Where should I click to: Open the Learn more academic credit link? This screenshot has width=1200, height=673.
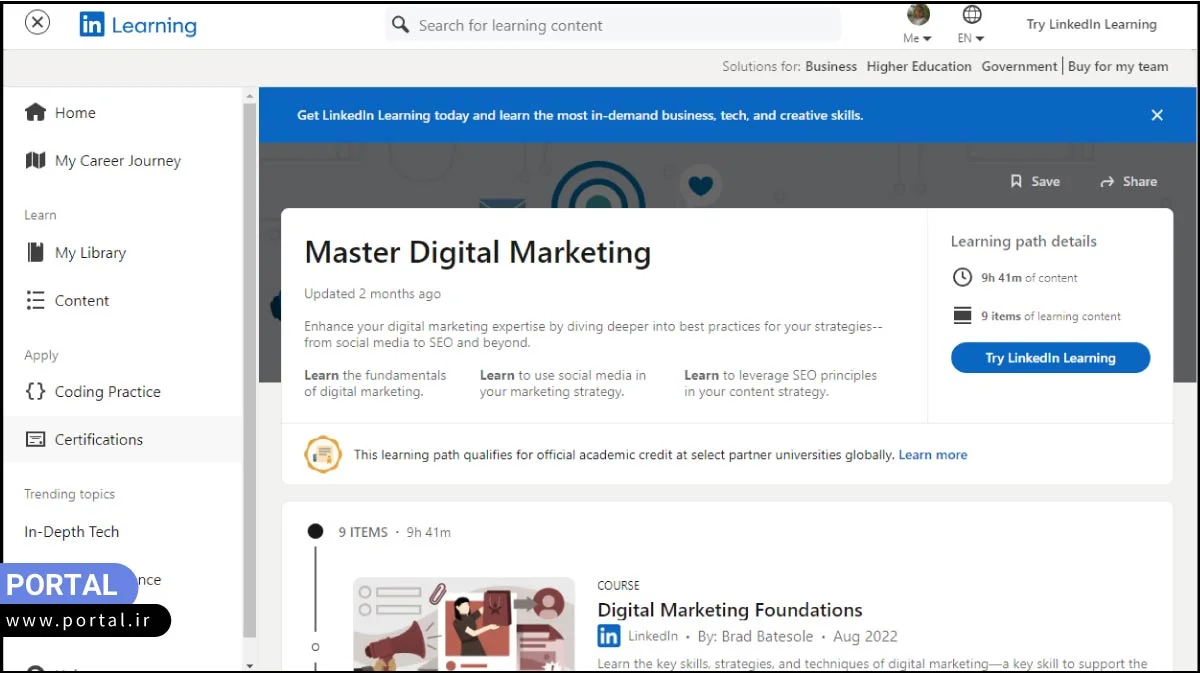point(932,454)
